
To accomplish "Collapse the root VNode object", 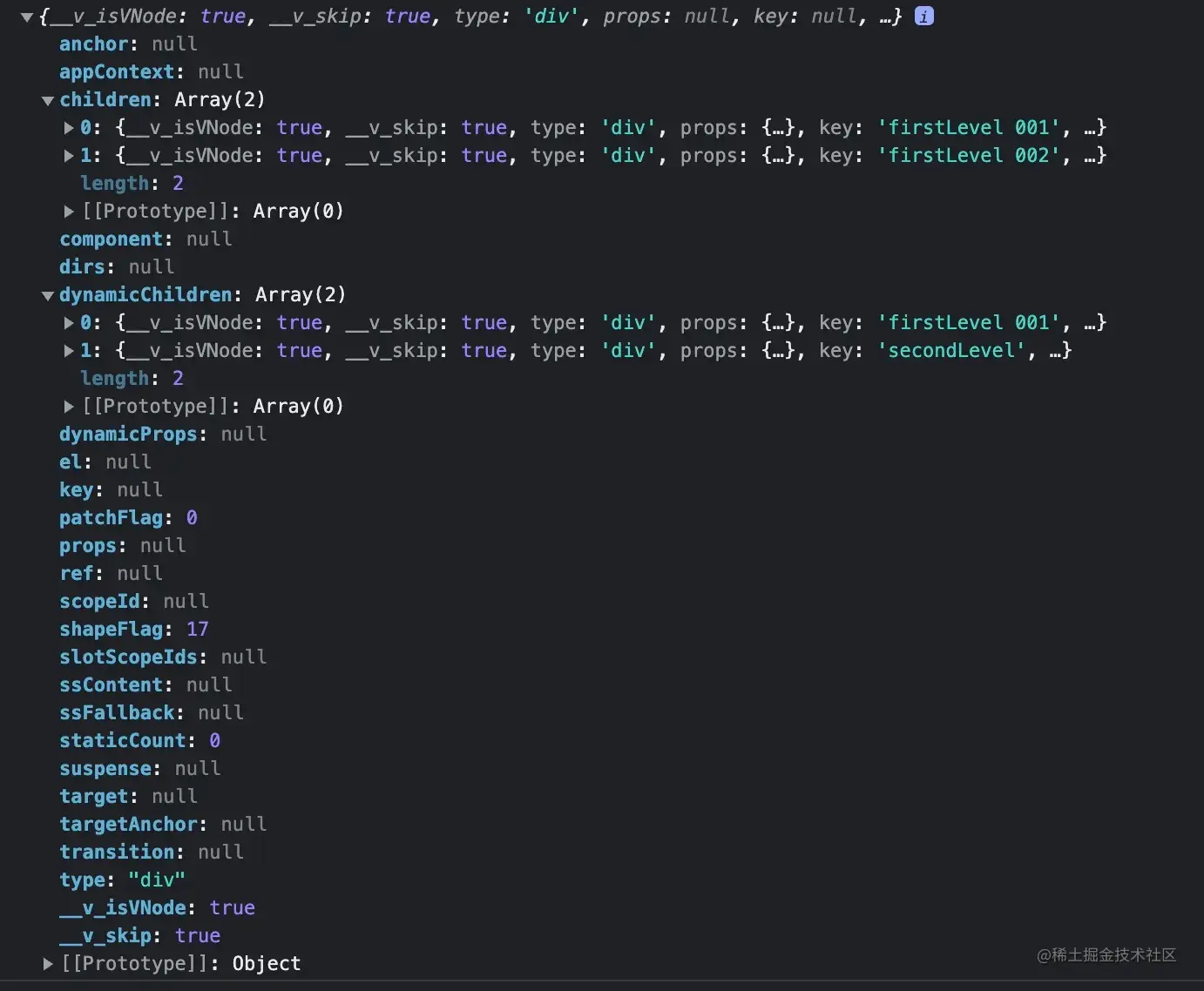I will (x=26, y=16).
